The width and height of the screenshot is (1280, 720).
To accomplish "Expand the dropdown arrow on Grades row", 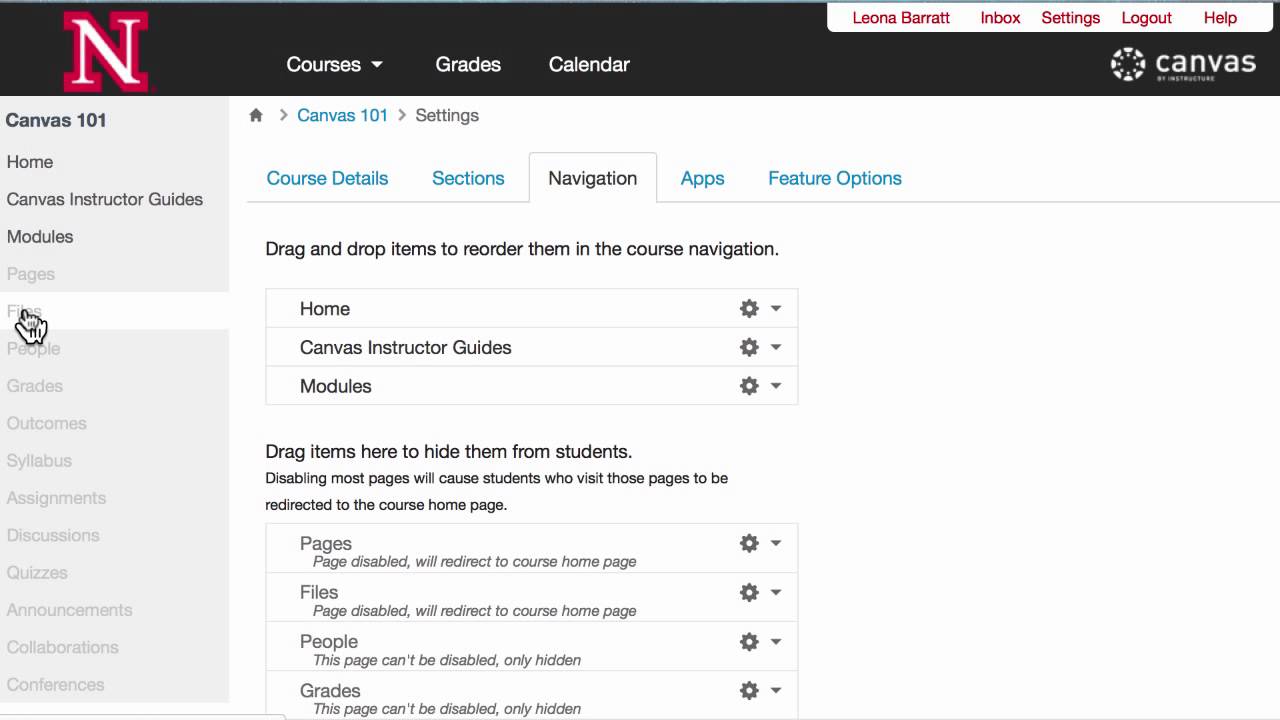I will (776, 690).
